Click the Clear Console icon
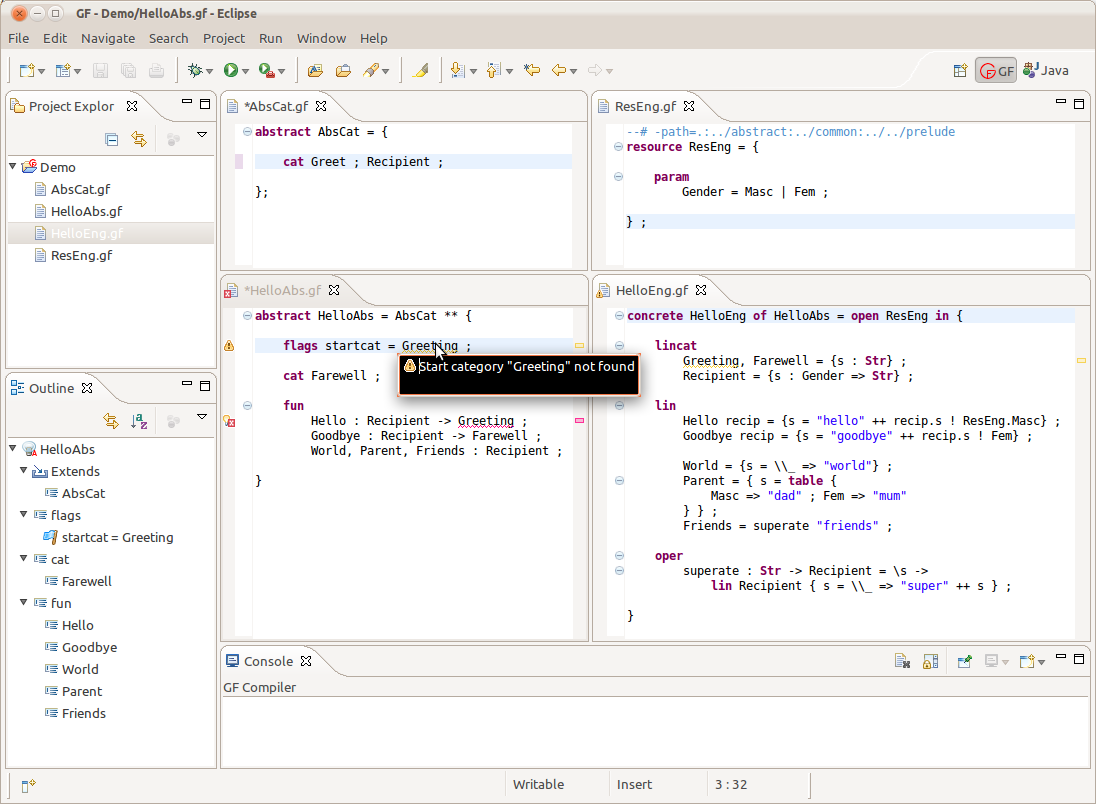This screenshot has height=804, width=1096. [902, 661]
